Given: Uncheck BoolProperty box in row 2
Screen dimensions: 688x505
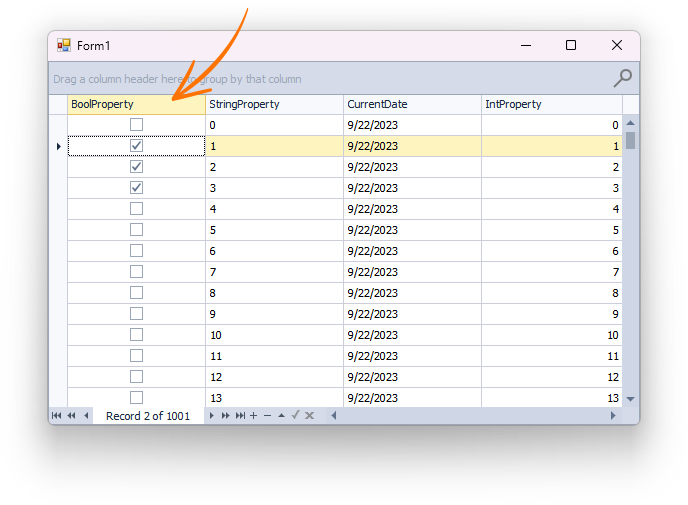Looking at the screenshot, I should tap(136, 167).
